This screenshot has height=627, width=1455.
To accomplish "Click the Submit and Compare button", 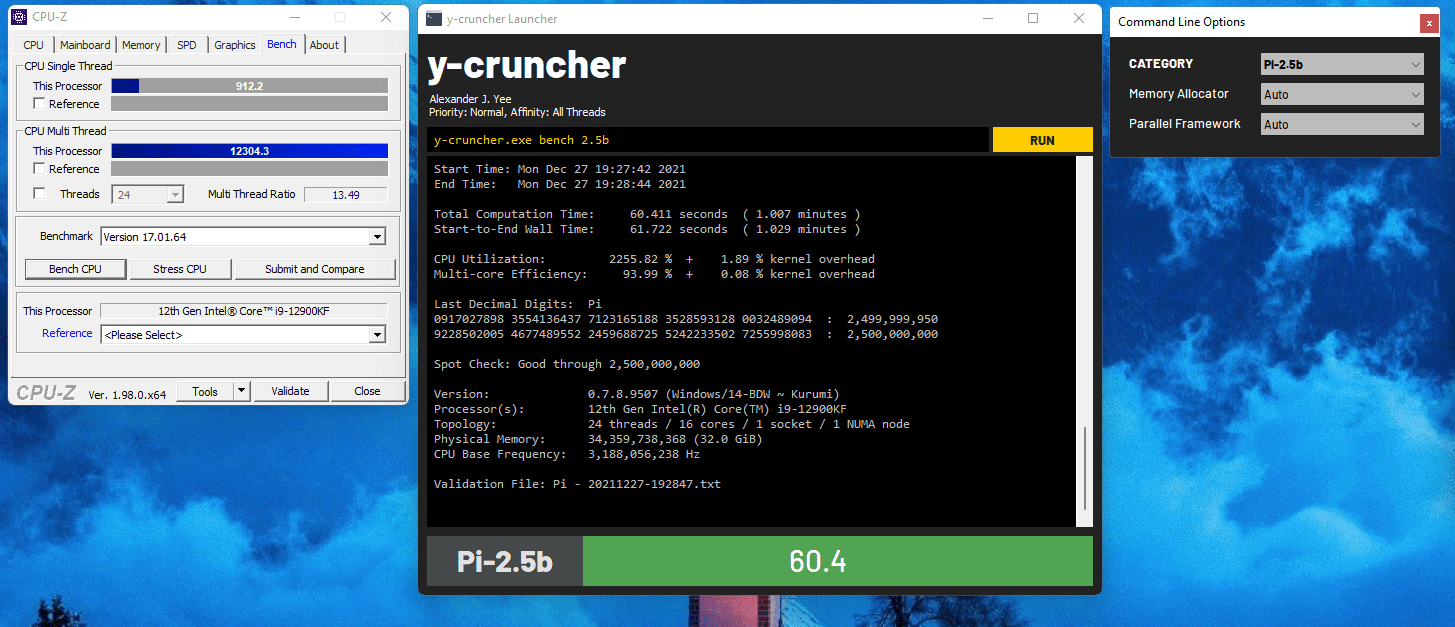I will [314, 269].
